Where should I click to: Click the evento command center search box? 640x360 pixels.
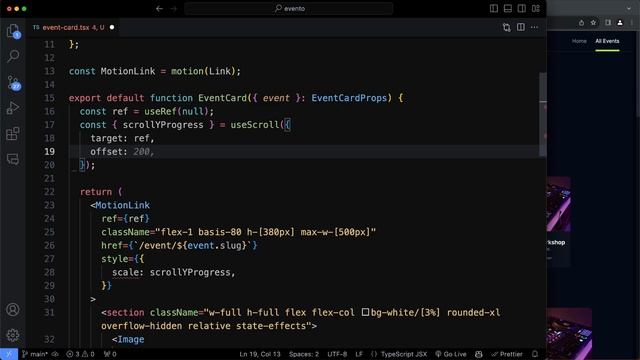(x=289, y=9)
